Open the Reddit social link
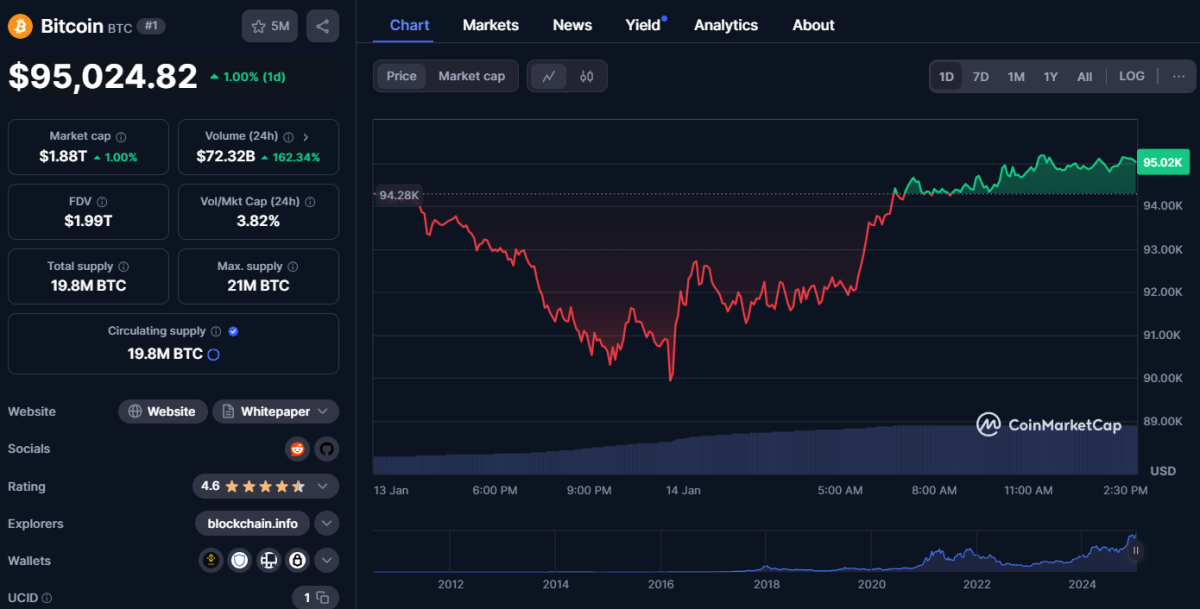The image size is (1200, 609). tap(297, 449)
